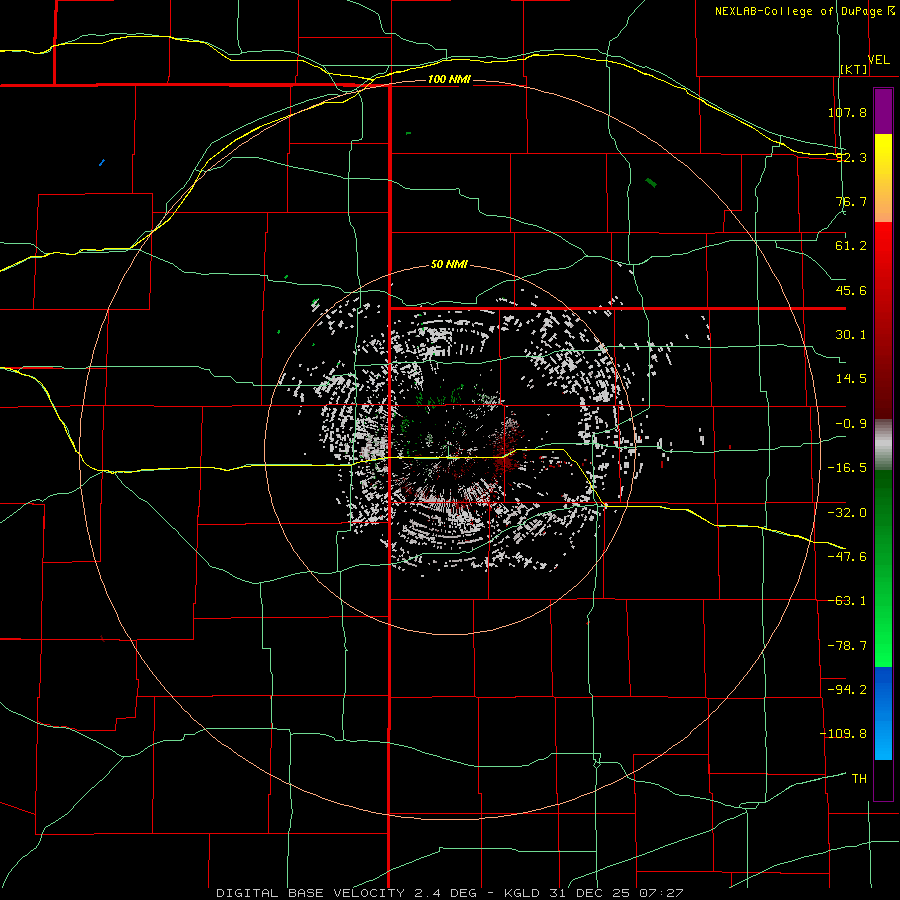Click the 30.1 velocity scale value
The width and height of the screenshot is (900, 900).
[x=851, y=335]
